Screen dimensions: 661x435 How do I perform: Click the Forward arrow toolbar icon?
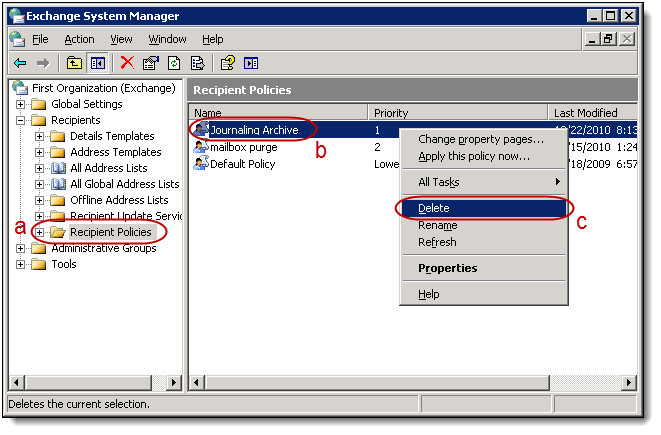pyautogui.click(x=43, y=64)
